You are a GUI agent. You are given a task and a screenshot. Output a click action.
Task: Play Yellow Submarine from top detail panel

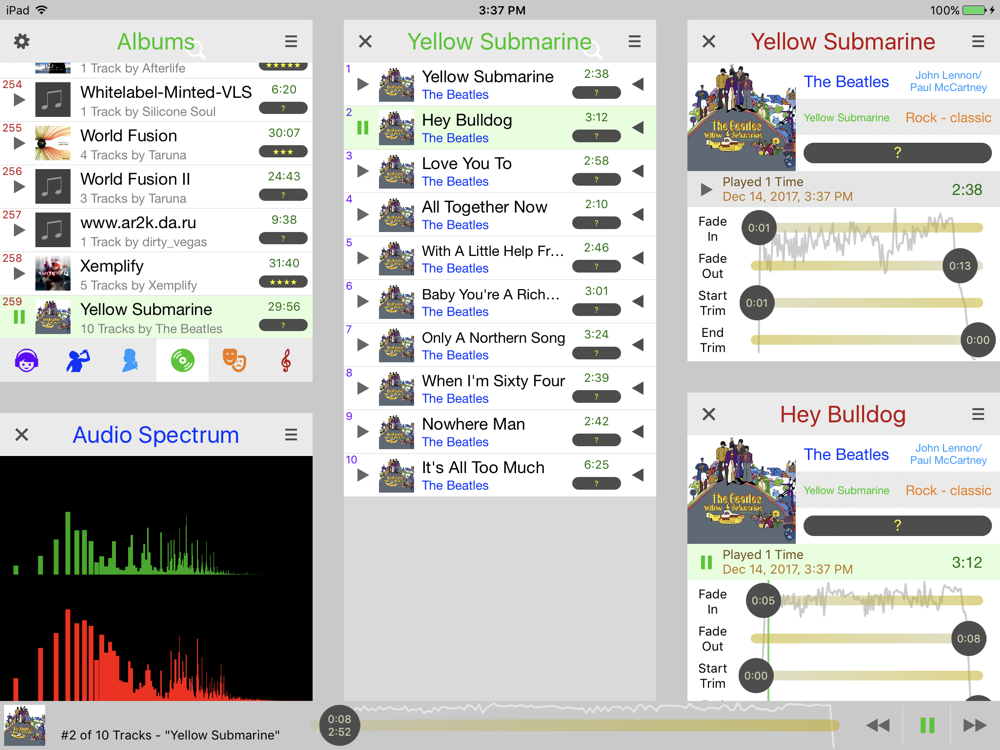click(706, 189)
